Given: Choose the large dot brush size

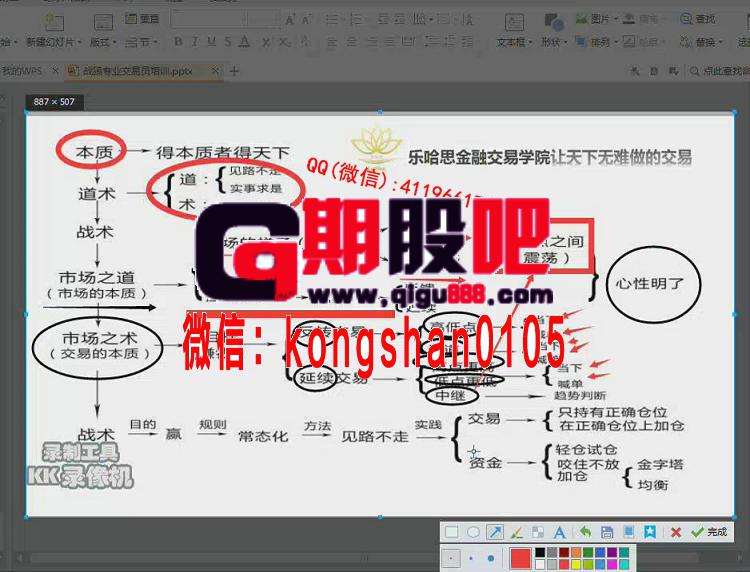Looking at the screenshot, I should (491, 558).
